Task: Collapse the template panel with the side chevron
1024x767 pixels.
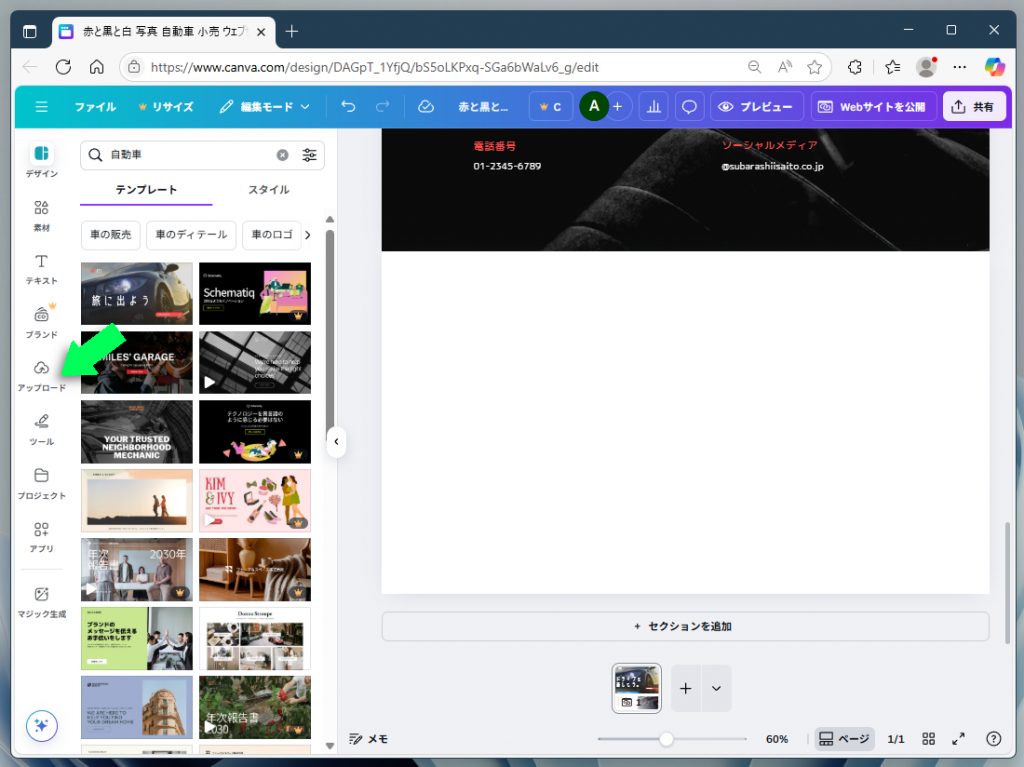Action: tap(336, 442)
